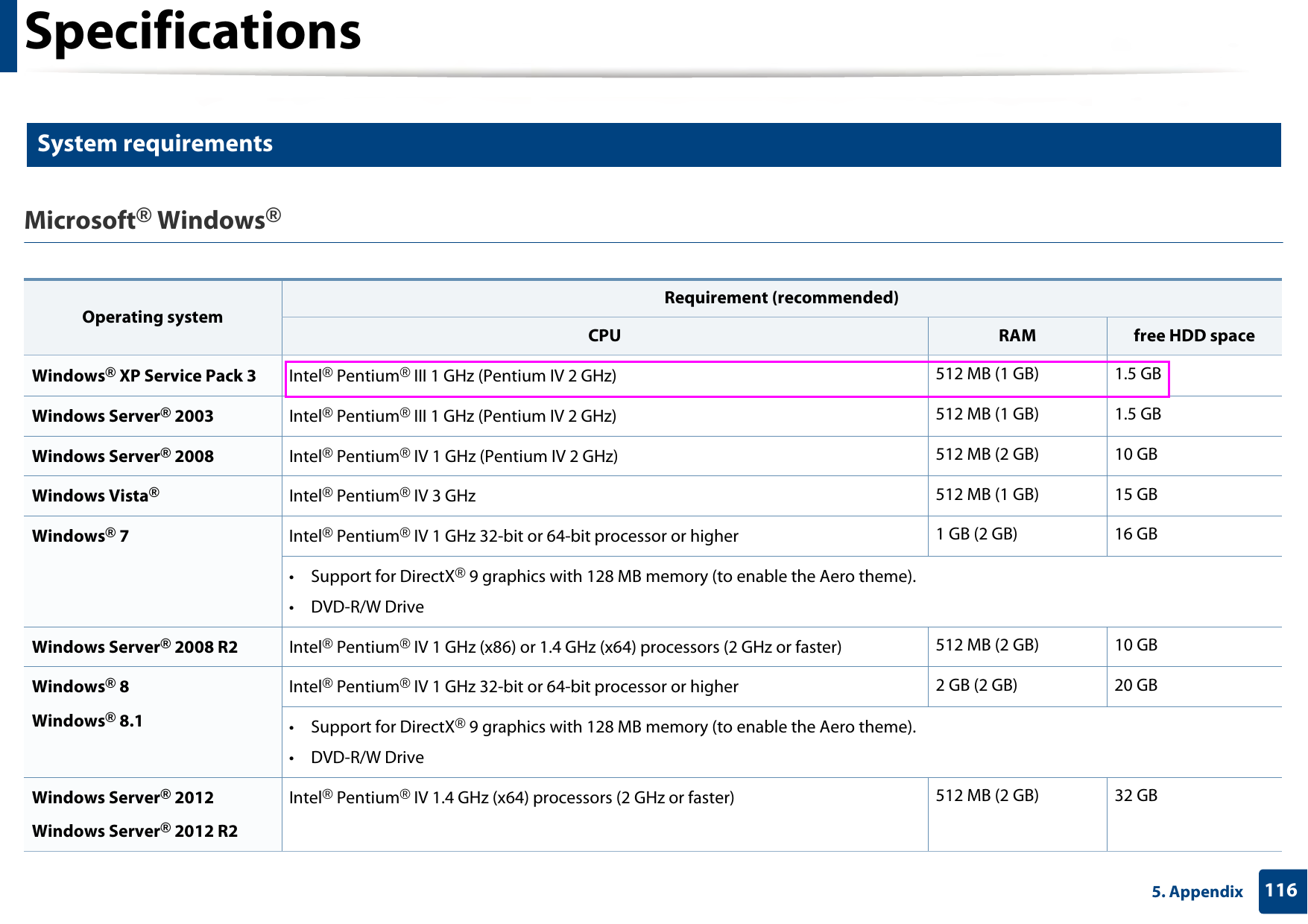
Task: Select the "DVD-R/W Drive" bullet under Windows 8
Action: pyautogui.click(x=367, y=757)
